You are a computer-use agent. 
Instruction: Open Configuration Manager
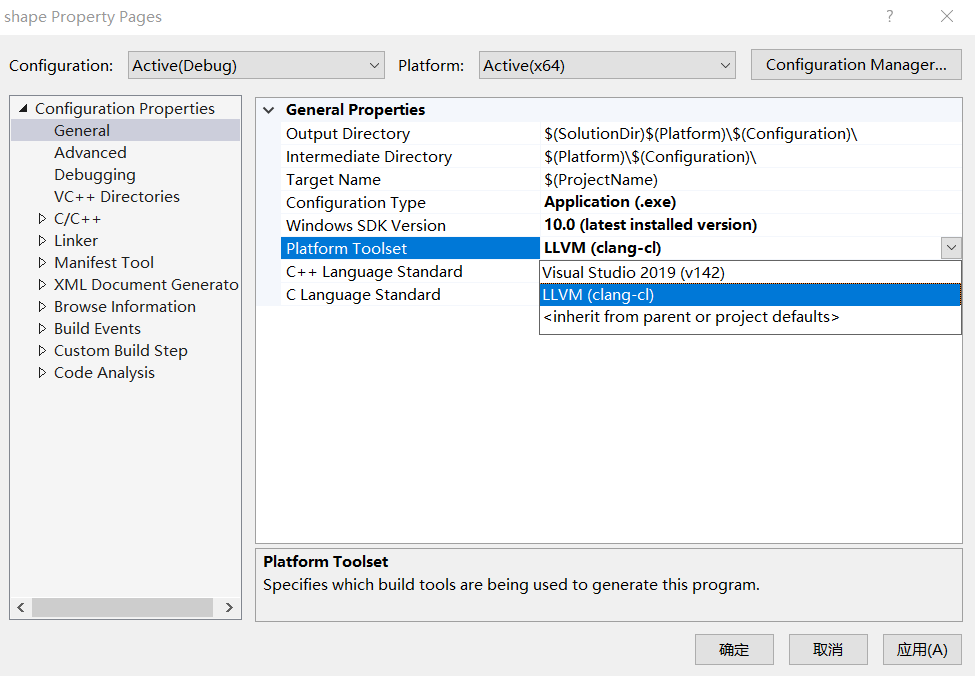tap(855, 64)
